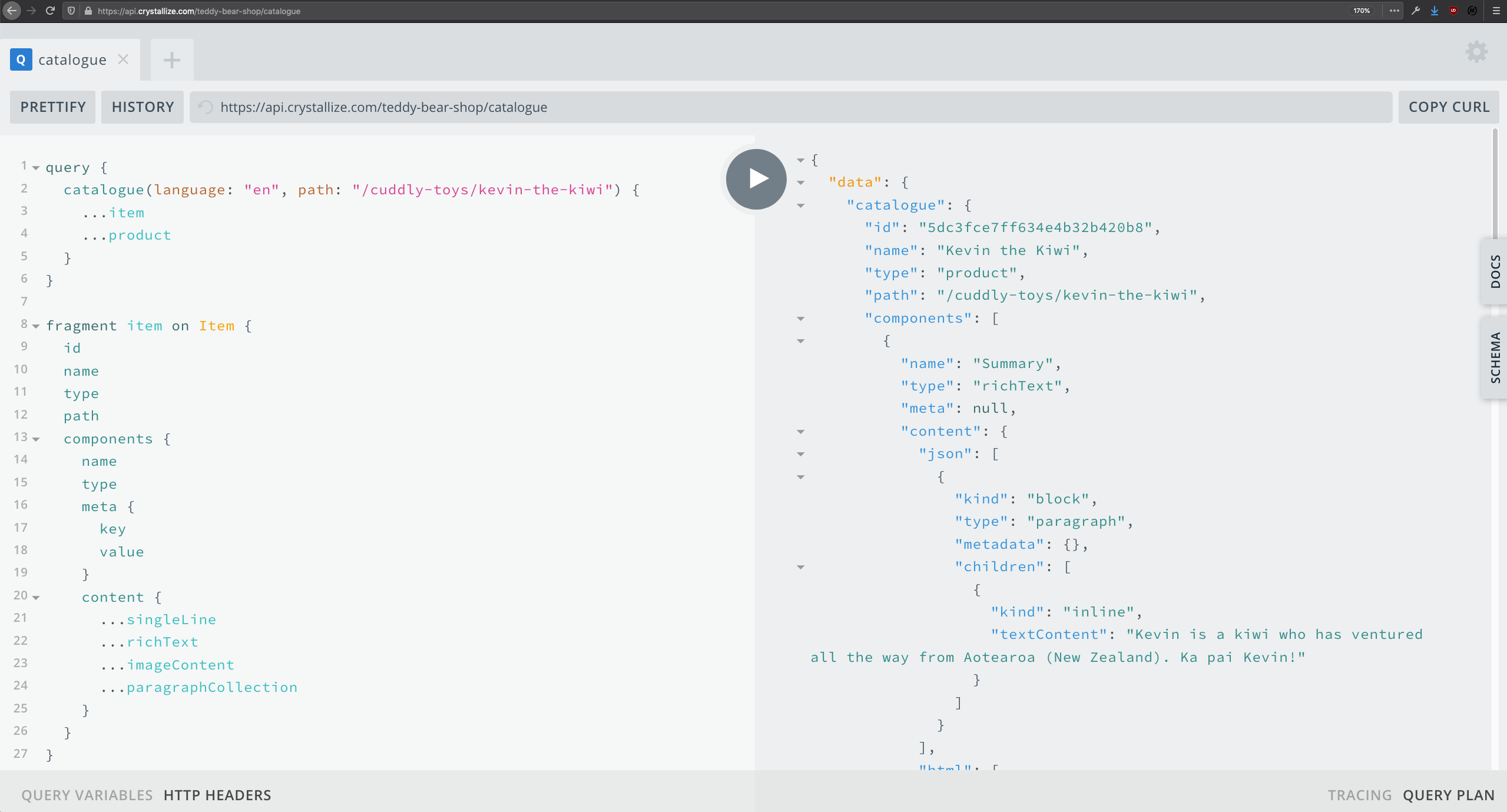The width and height of the screenshot is (1507, 812).
Task: Add a new tab with plus icon
Action: tap(172, 59)
